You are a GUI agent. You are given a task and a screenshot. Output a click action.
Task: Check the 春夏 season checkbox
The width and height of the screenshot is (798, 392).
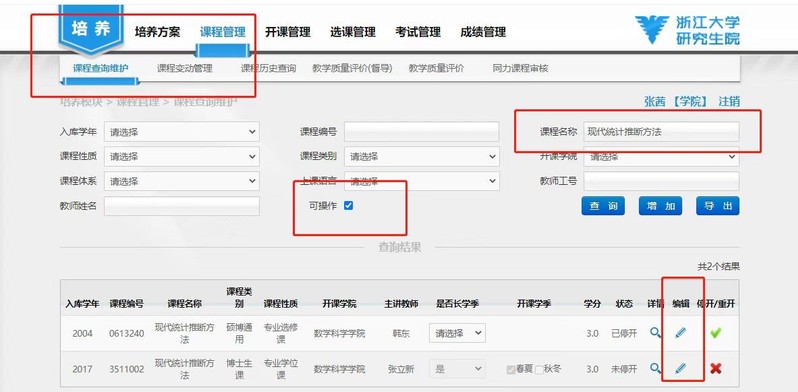click(510, 370)
